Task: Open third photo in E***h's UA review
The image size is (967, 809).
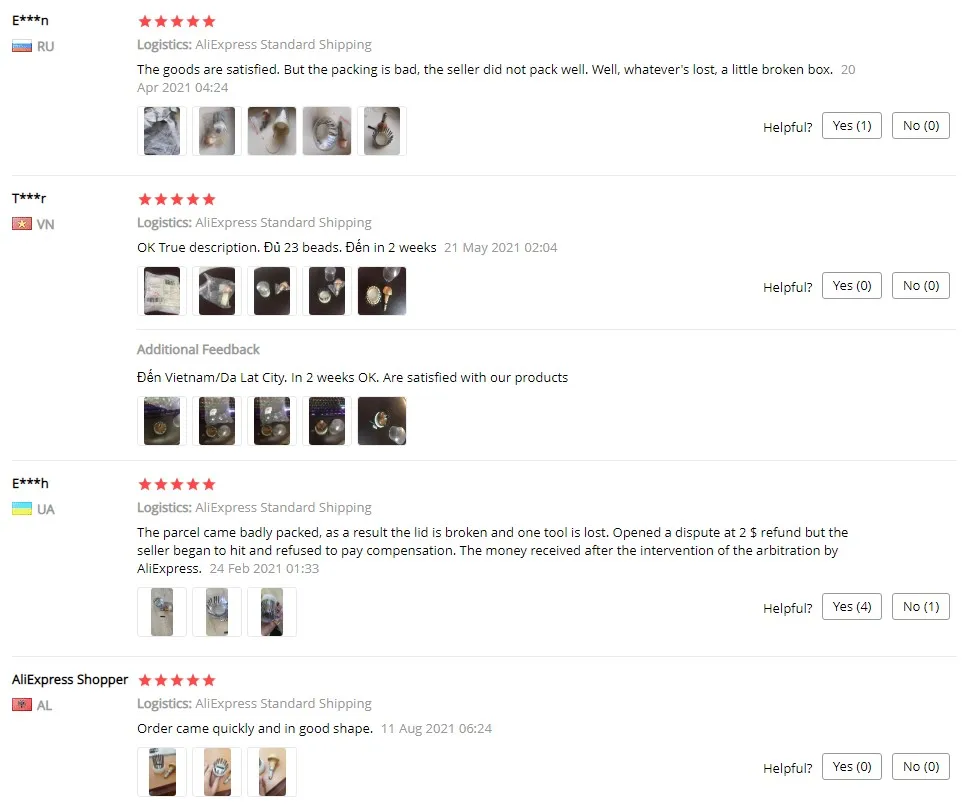Action: [272, 612]
